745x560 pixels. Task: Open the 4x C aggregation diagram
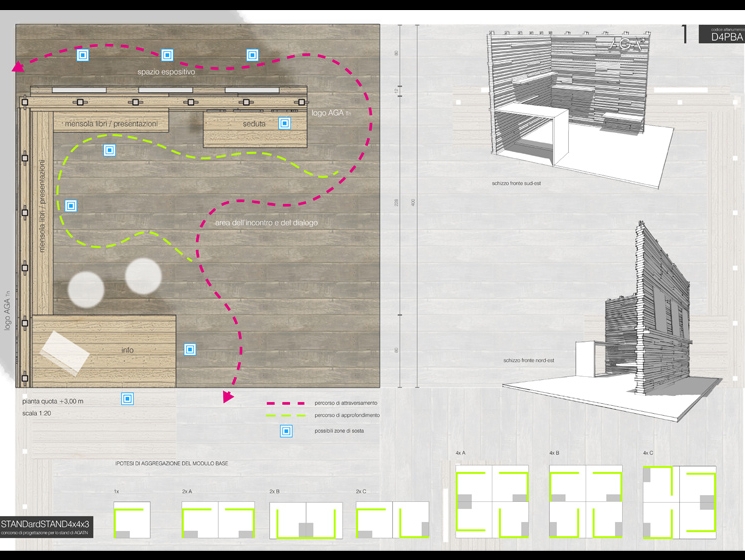678,502
